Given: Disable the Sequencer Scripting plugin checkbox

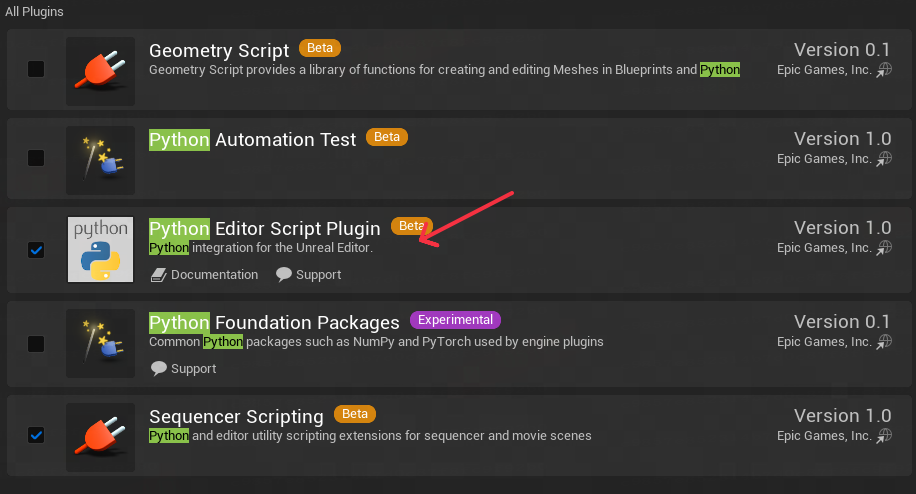Looking at the screenshot, I should click(36, 435).
